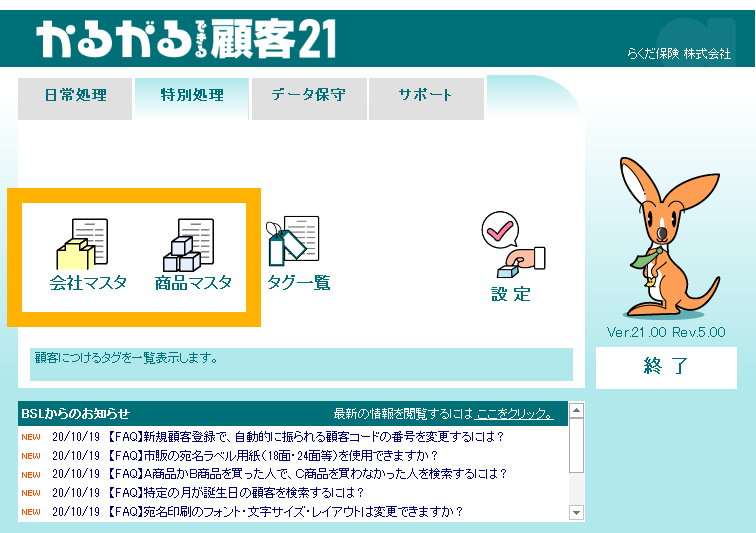Click the kangaroo mascot image
Screen dimensions: 756x533
[670, 237]
